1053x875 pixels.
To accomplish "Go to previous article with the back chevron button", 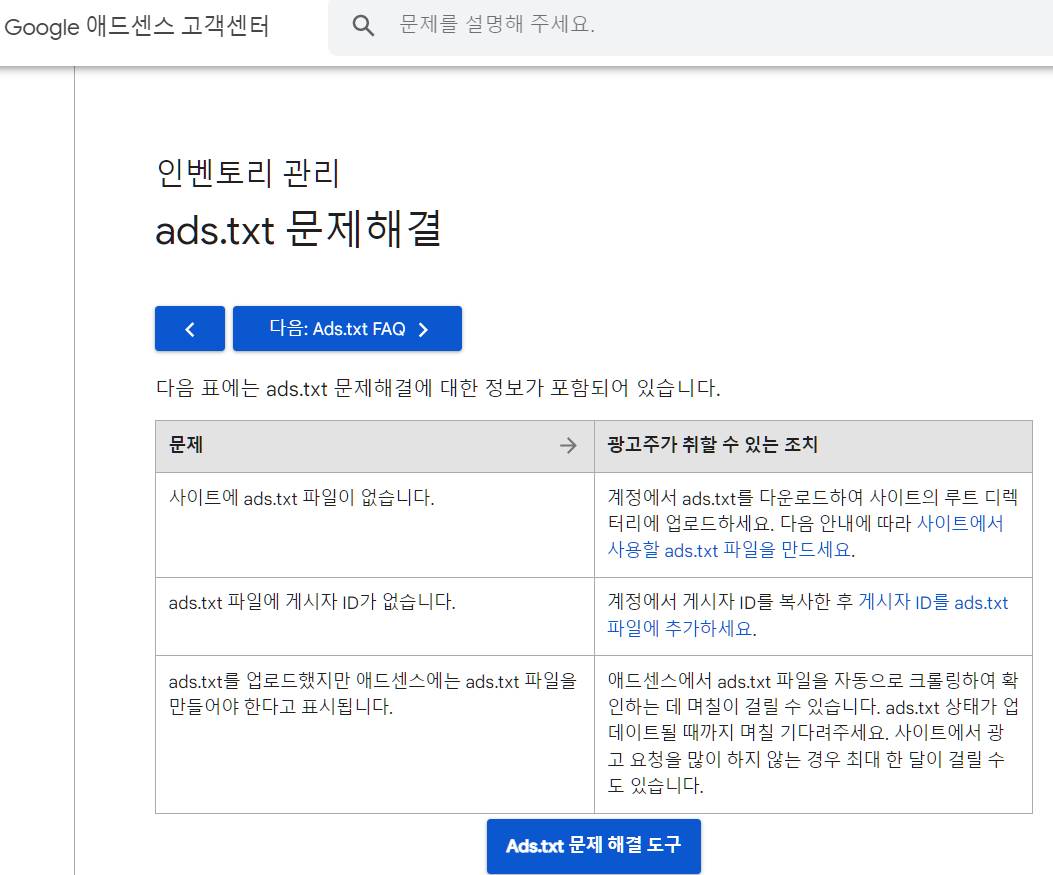I will point(190,329).
